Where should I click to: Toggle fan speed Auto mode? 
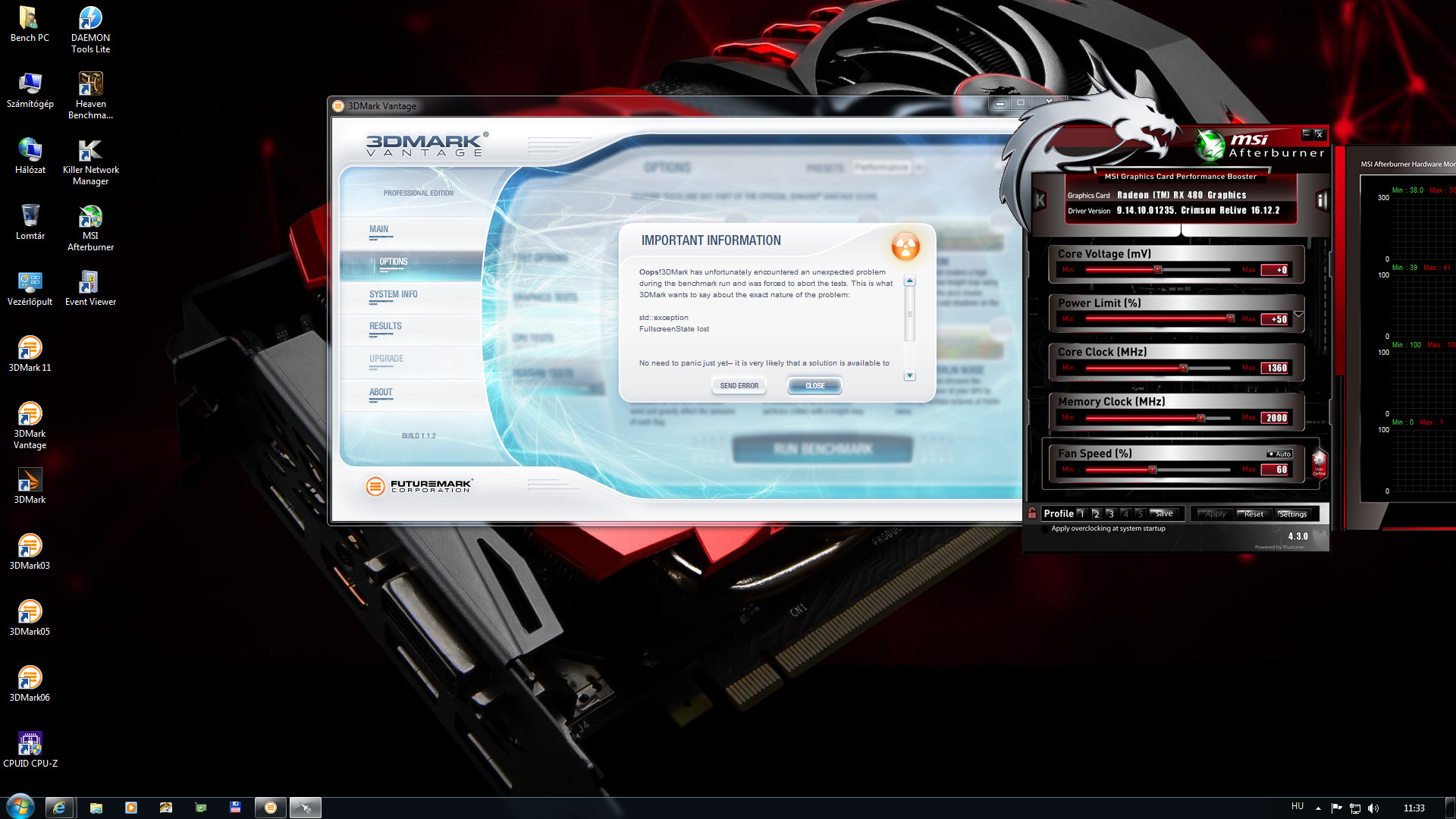point(1279,453)
